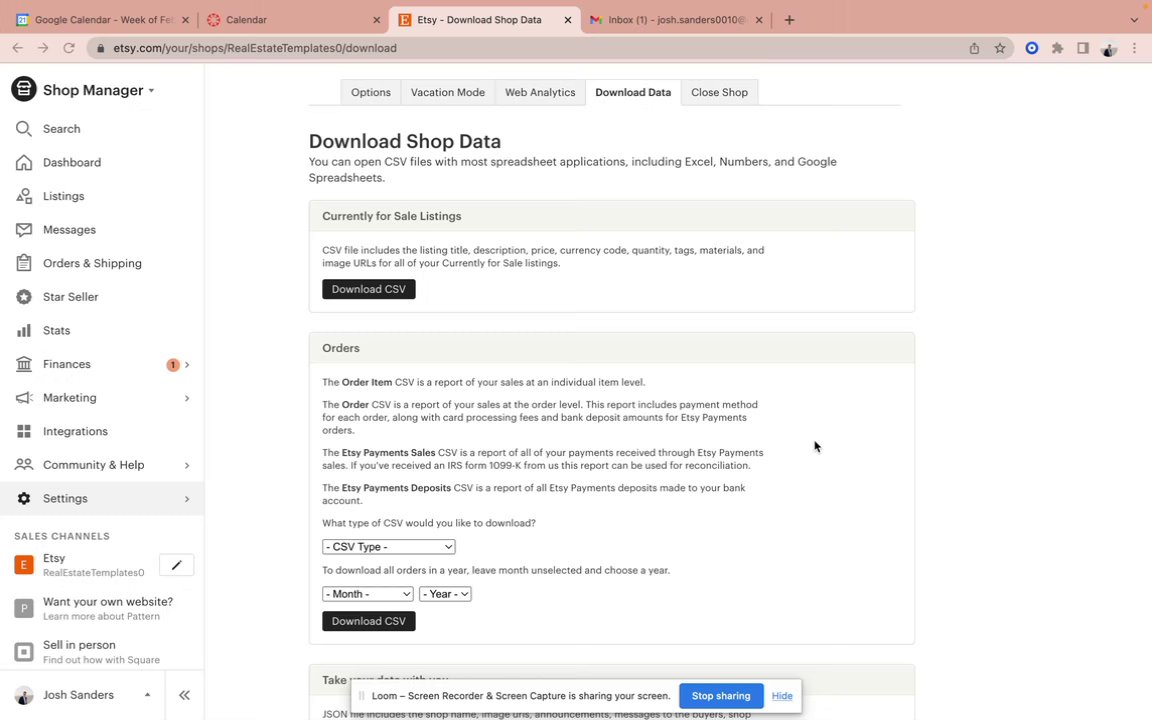This screenshot has height=720, width=1152.
Task: Open the CSV Type dropdown
Action: [389, 547]
